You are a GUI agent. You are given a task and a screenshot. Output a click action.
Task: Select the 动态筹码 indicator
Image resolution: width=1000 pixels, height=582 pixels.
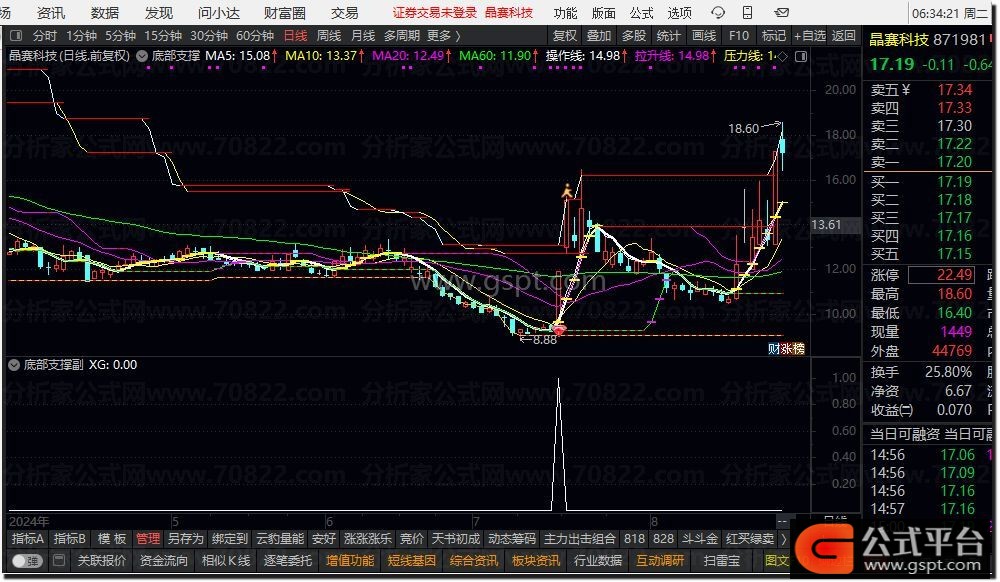(512, 539)
